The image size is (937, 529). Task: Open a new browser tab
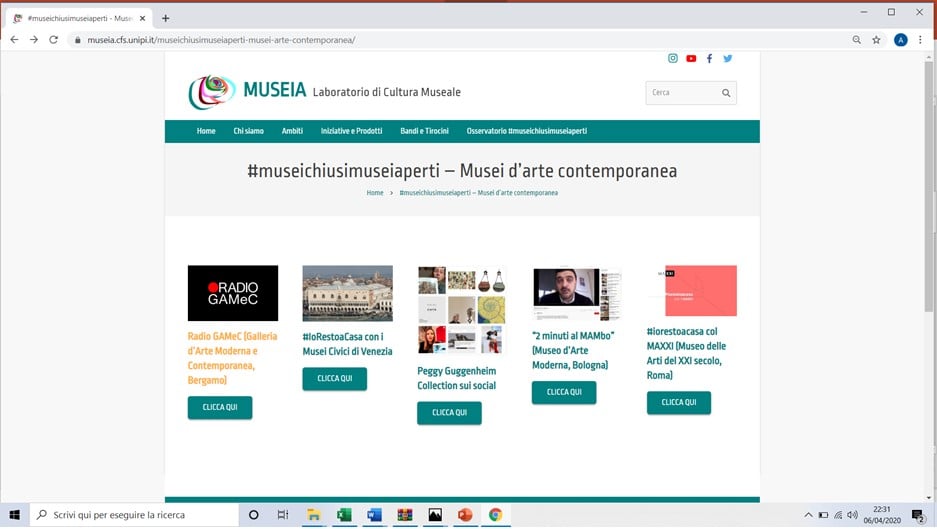click(166, 18)
